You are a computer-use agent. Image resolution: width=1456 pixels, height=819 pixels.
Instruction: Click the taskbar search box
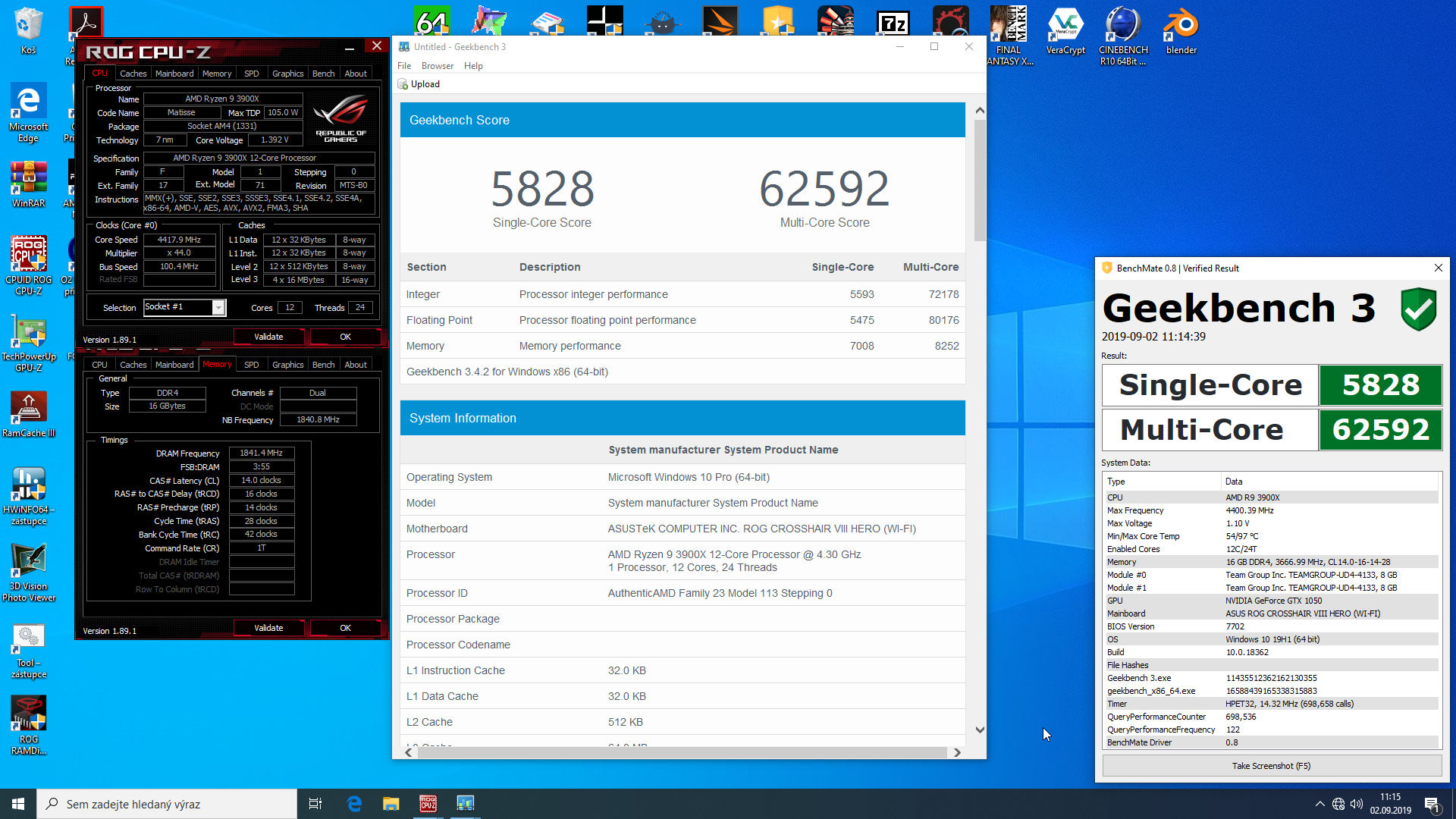167,804
